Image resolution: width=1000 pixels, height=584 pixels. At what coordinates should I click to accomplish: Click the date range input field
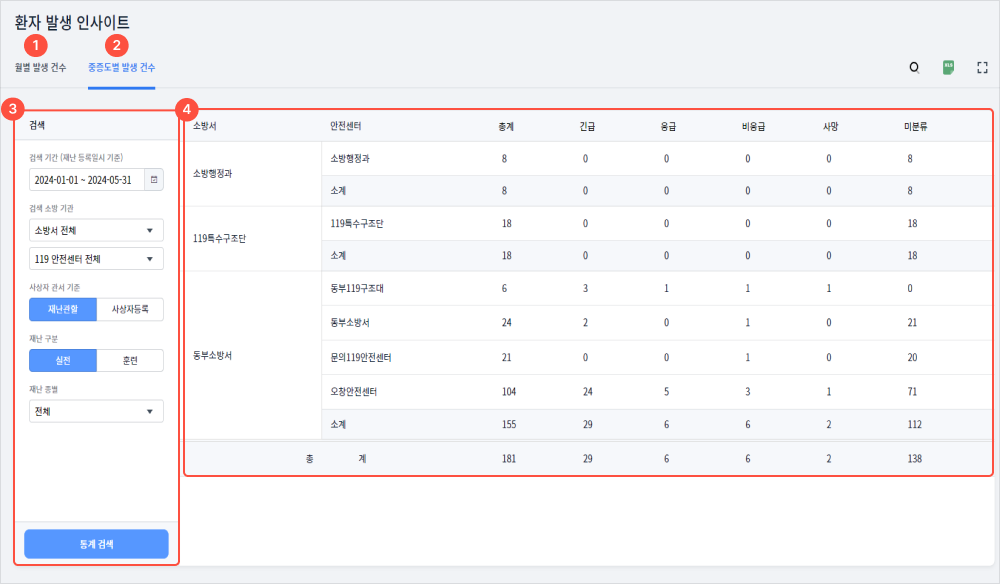pyautogui.click(x=86, y=179)
